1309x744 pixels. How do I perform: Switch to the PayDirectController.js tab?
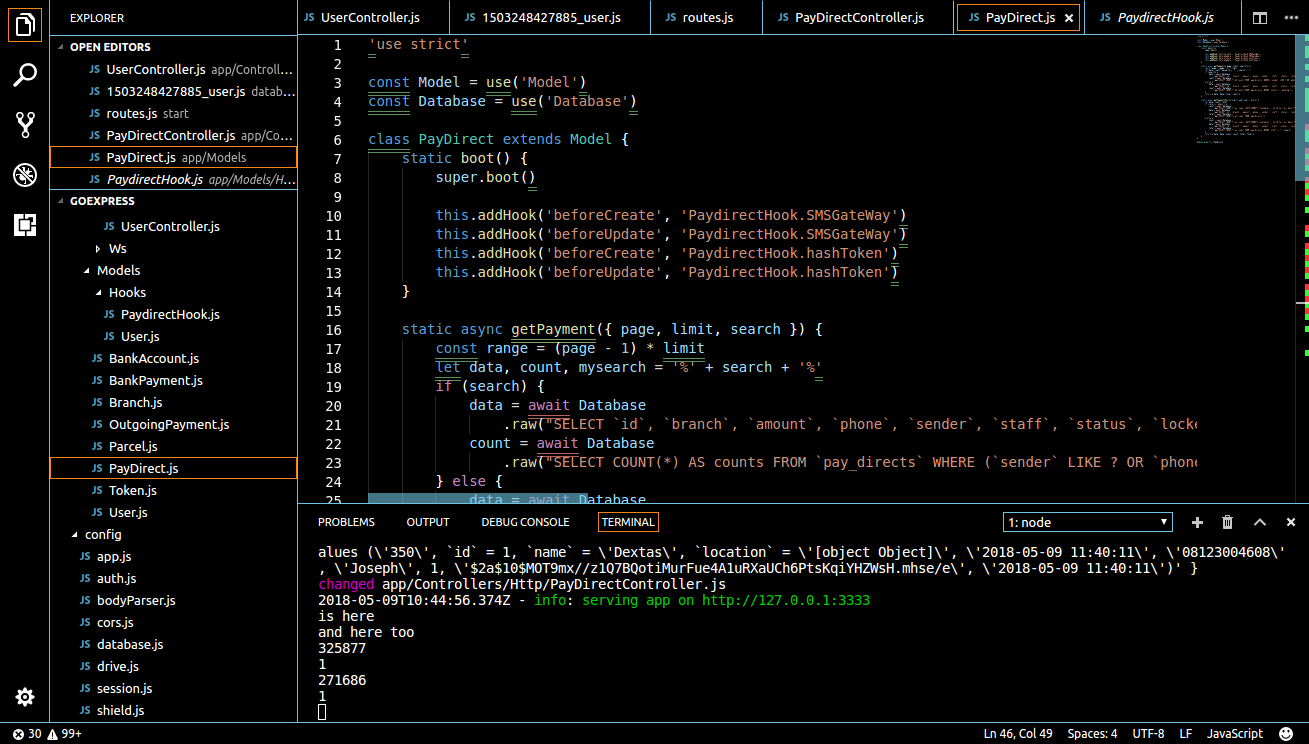[859, 18]
